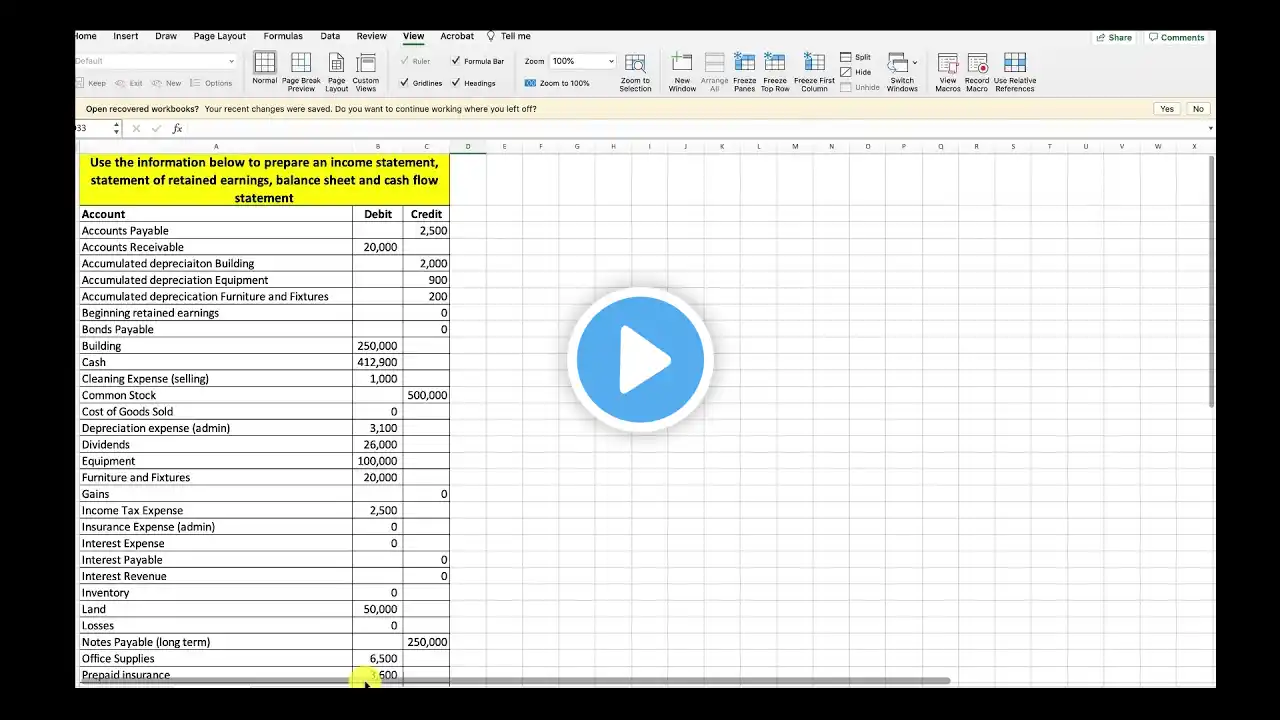This screenshot has width=1280, height=720.
Task: Click the formula bar cancel X icon
Action: pyautogui.click(x=136, y=128)
